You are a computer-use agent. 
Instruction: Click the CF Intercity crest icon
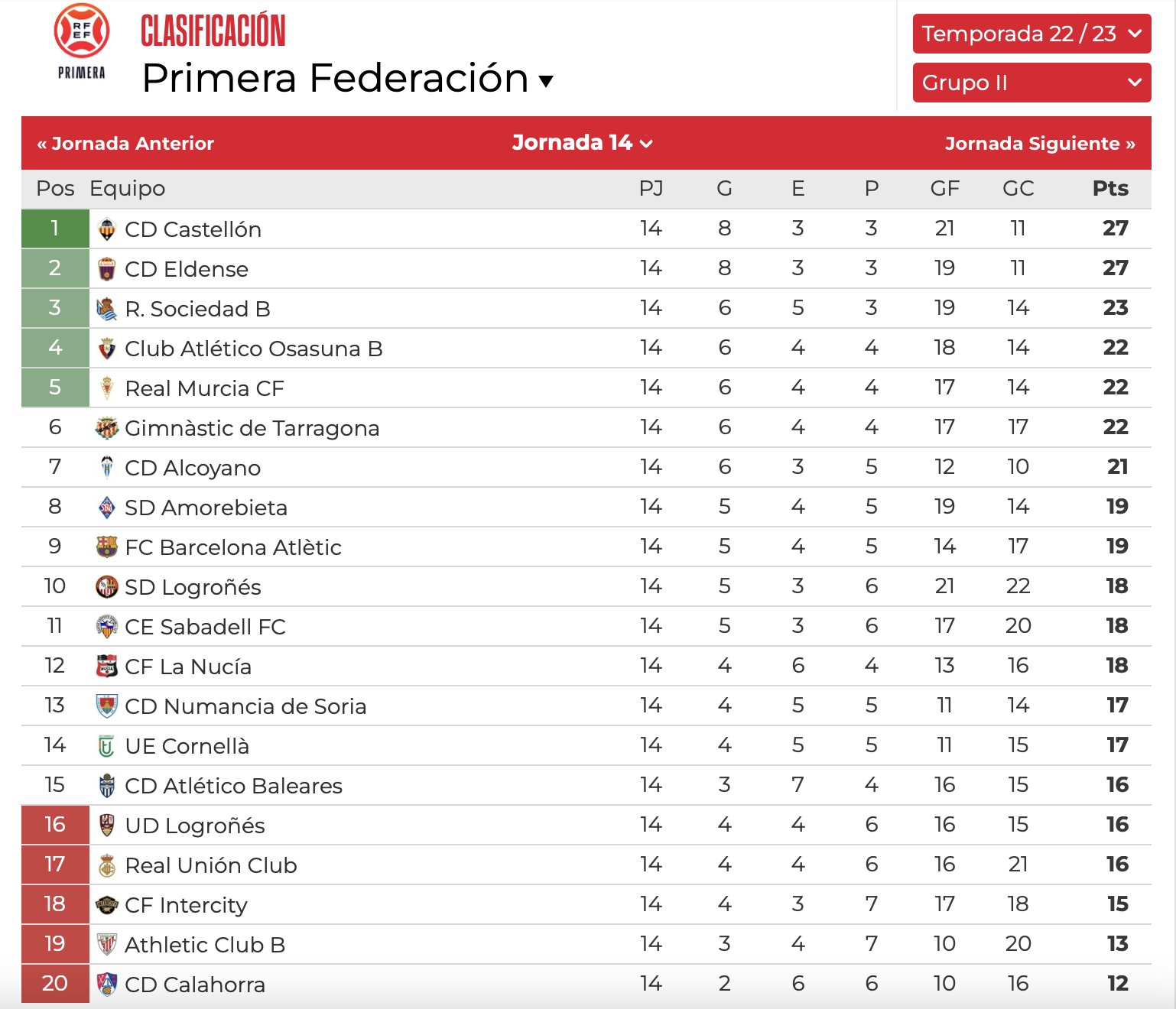click(x=107, y=904)
